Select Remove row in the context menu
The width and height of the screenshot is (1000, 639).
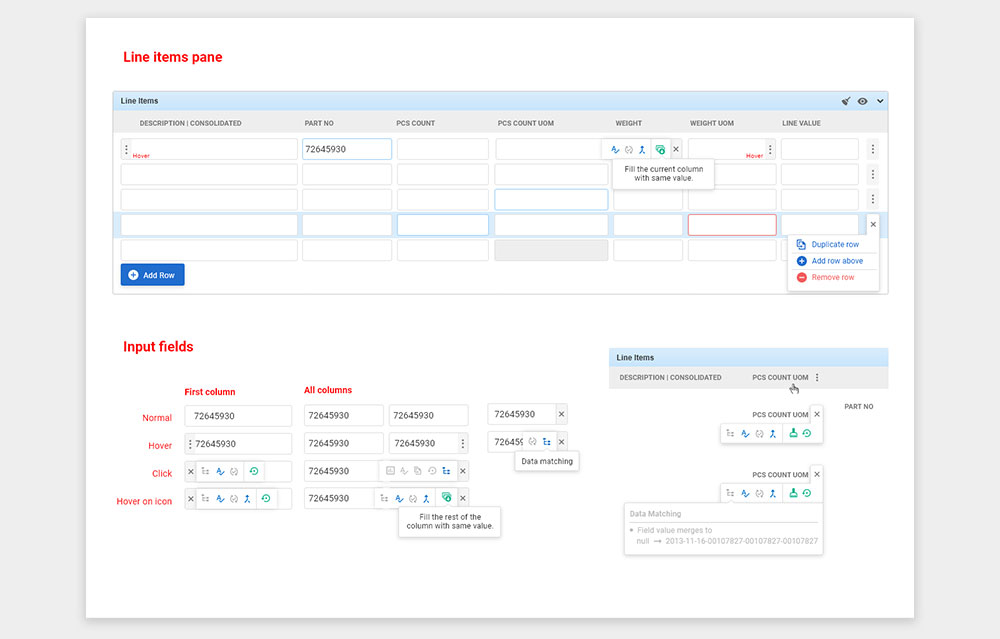(x=832, y=277)
